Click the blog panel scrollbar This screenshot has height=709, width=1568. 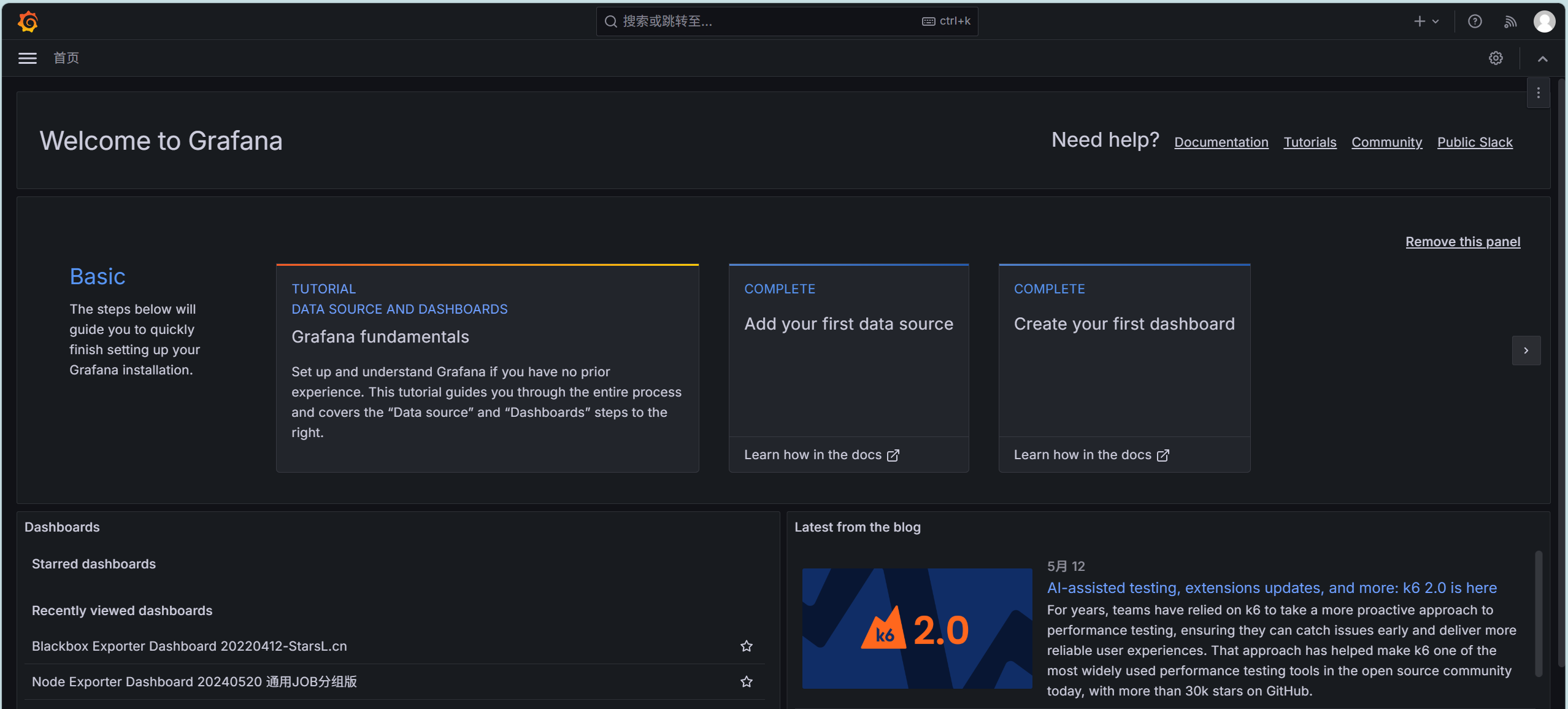1539,614
